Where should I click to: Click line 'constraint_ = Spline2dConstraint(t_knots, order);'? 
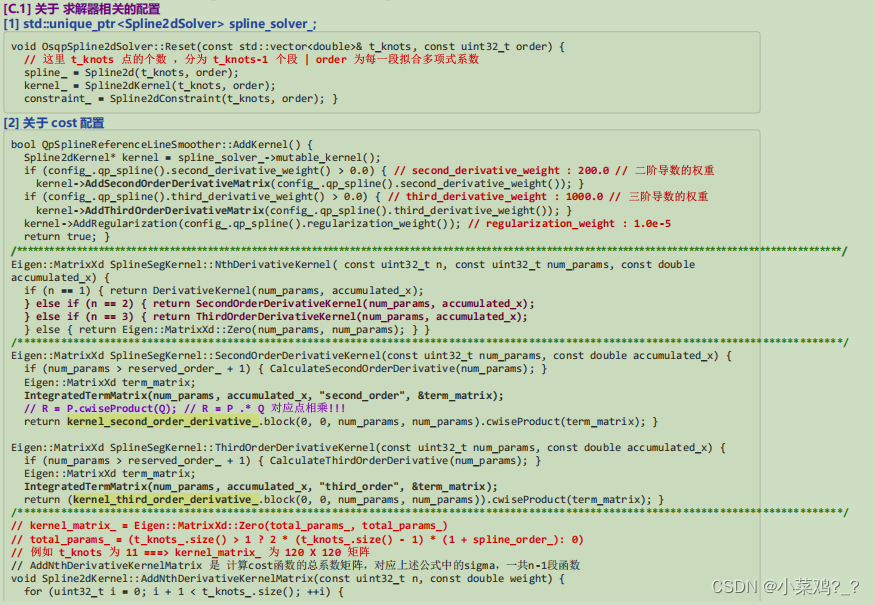coord(181,99)
